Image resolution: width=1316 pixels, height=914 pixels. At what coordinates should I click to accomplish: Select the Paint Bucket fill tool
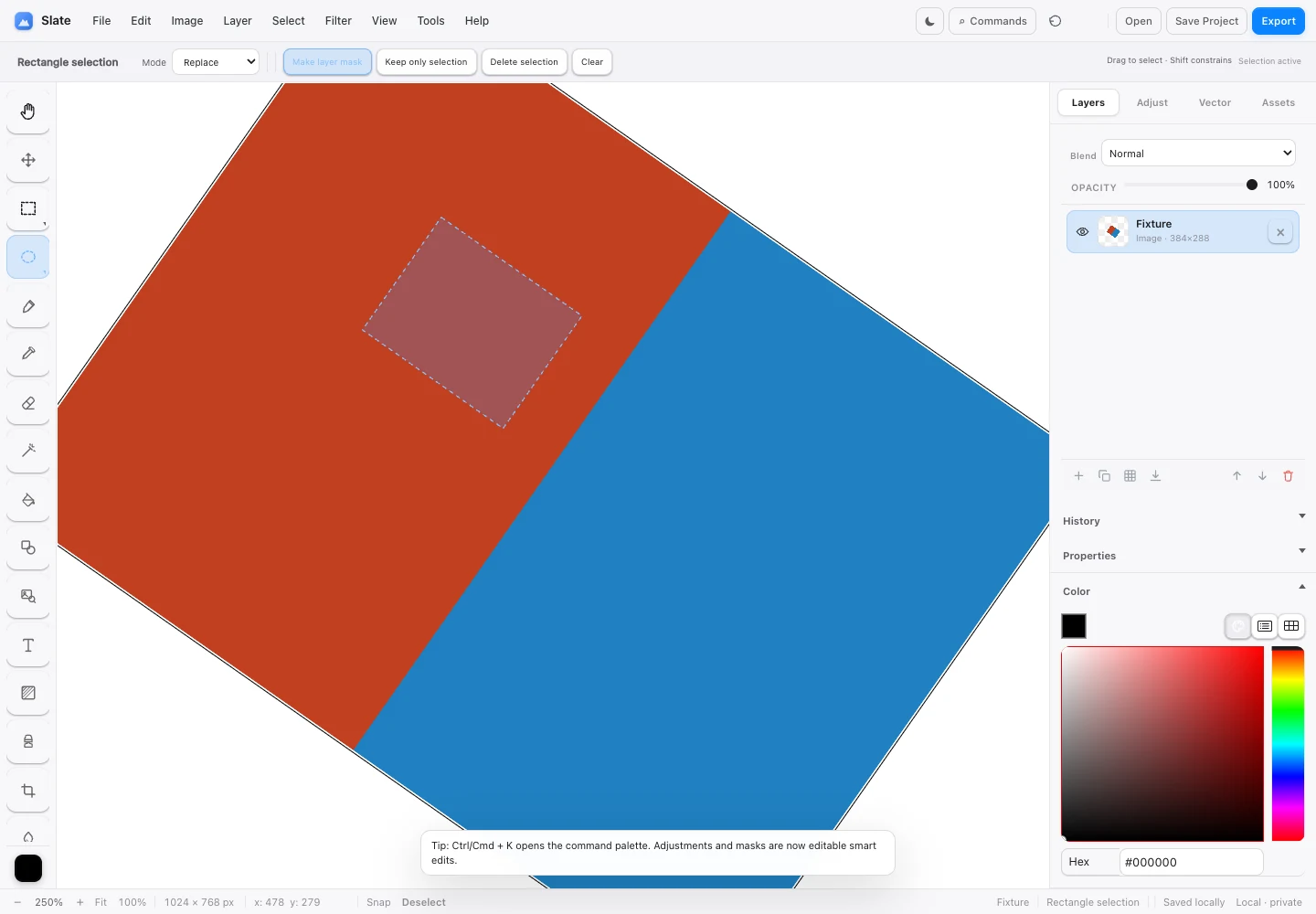pyautogui.click(x=28, y=500)
